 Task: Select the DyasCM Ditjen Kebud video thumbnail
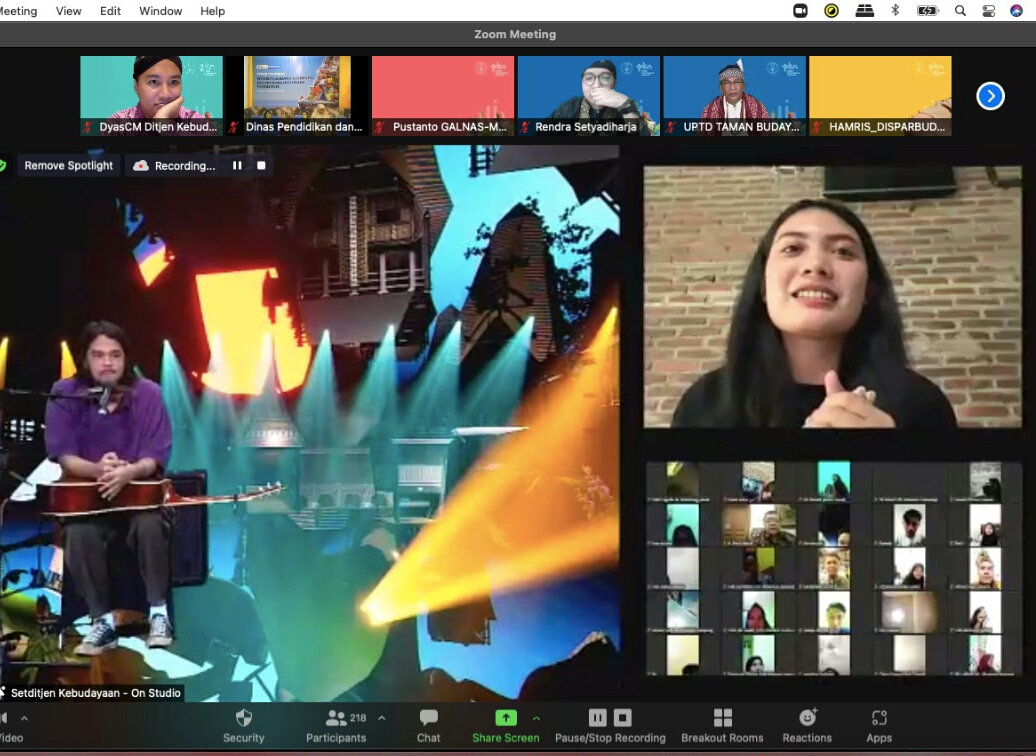pos(151,95)
